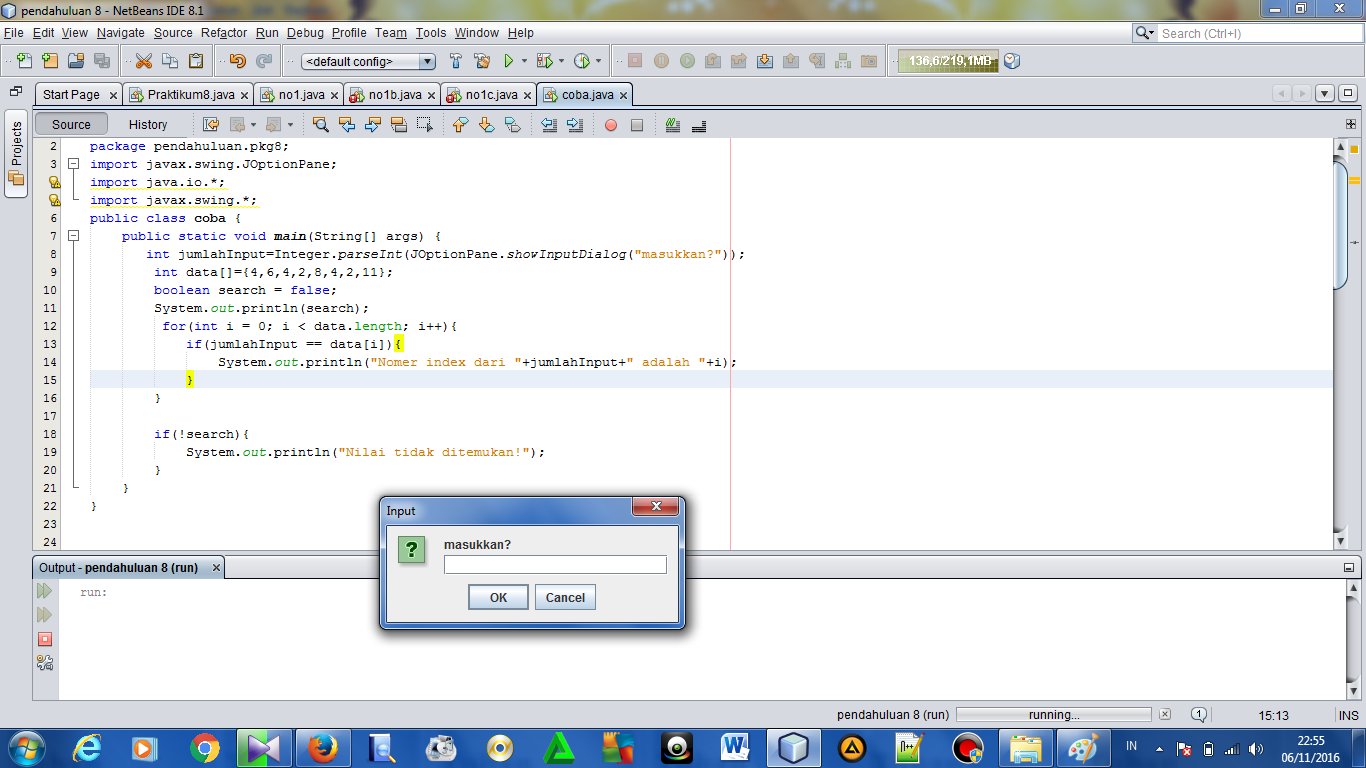Viewport: 1366px width, 768px height.
Task: Open the Projects side panel
Action: (16, 155)
